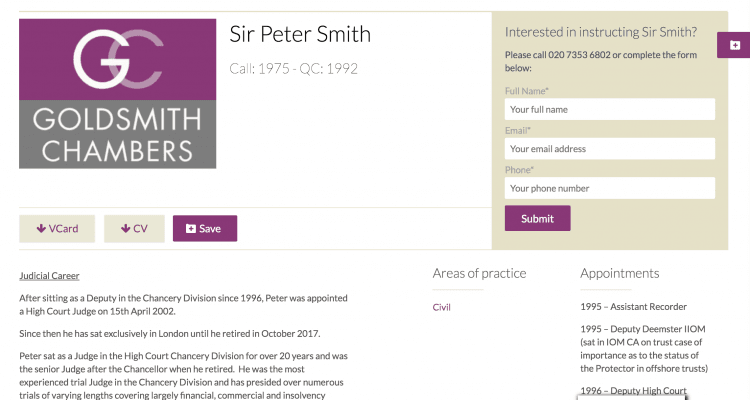750x400 pixels.
Task: Submit the instruction enquiry form
Action: tap(538, 218)
